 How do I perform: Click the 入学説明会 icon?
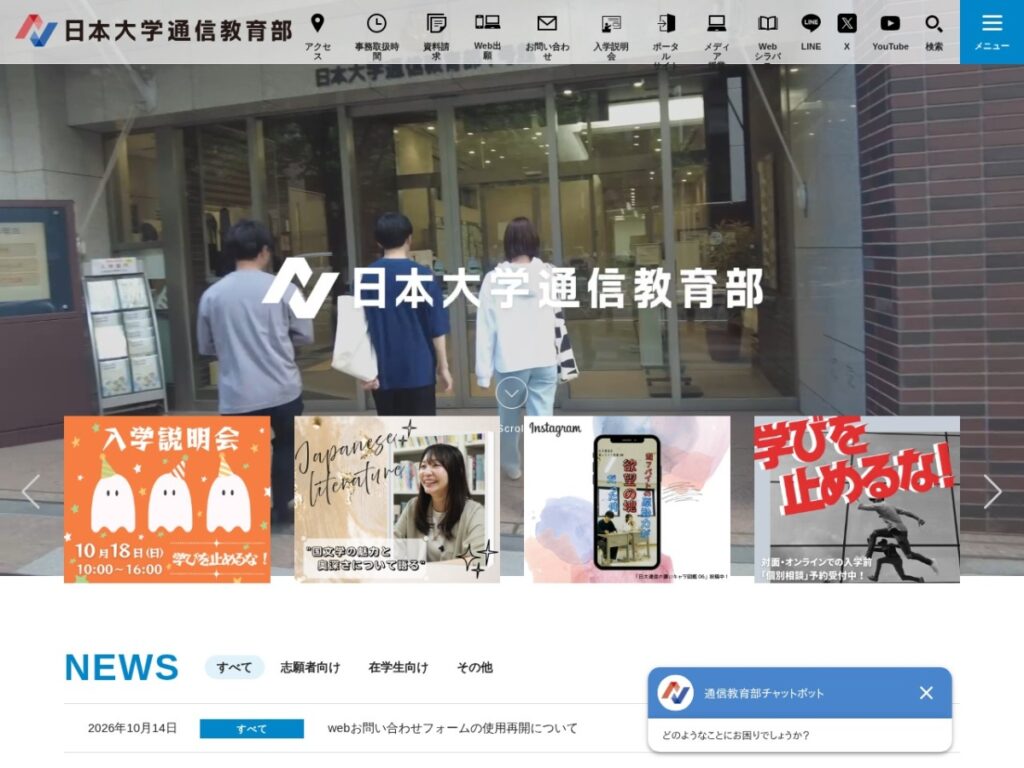pyautogui.click(x=611, y=24)
